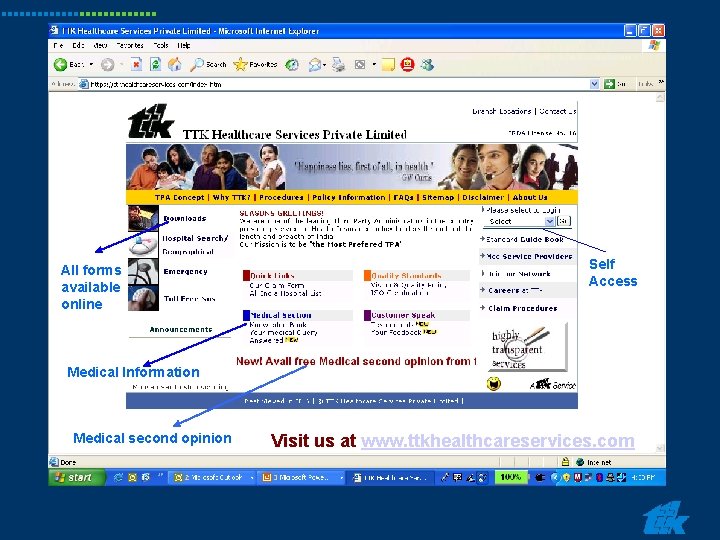Open the Back history dropdown arrow
This screenshot has height=540, width=720.
91,65
